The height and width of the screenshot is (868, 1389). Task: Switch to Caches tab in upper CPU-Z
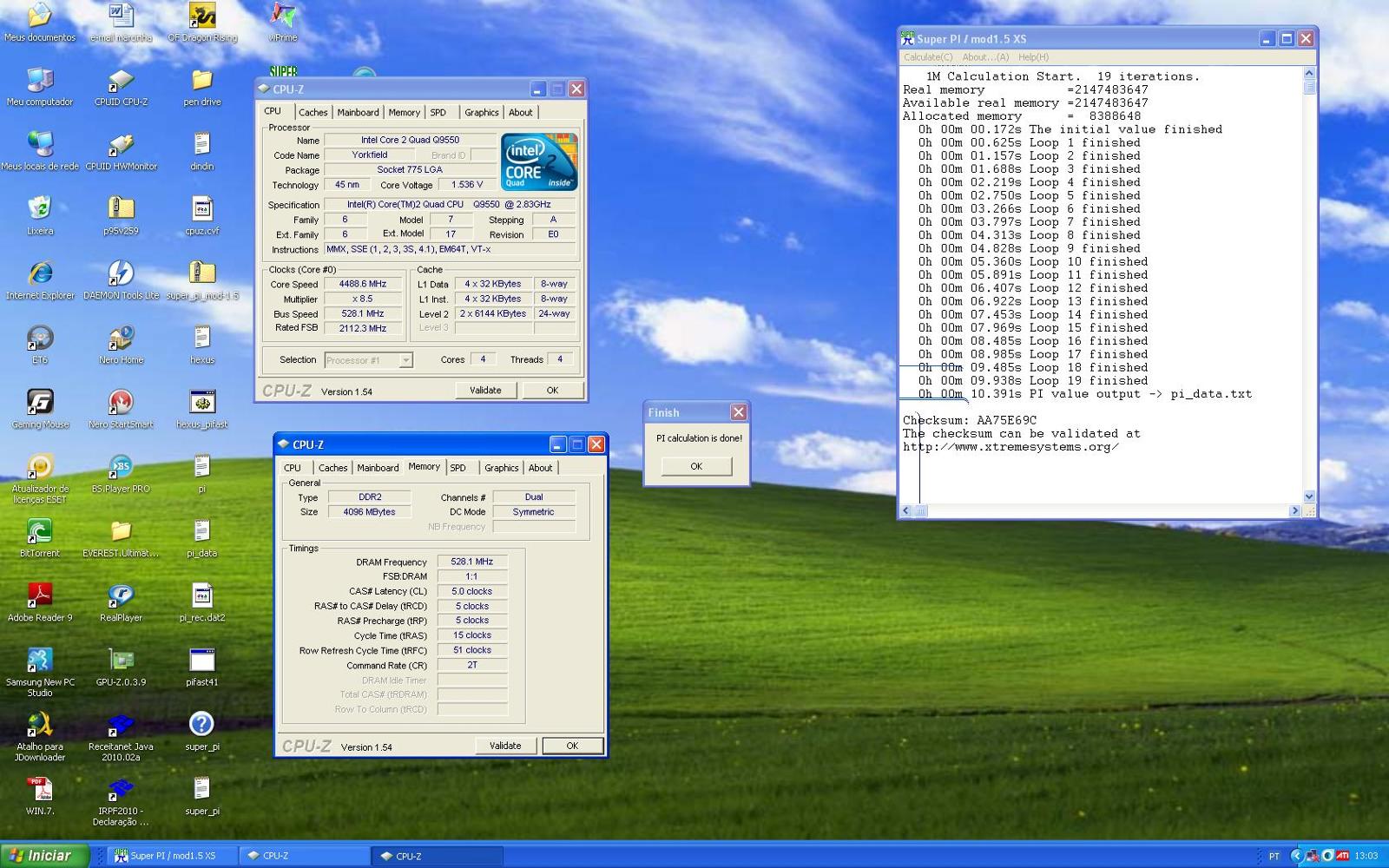[x=313, y=113]
